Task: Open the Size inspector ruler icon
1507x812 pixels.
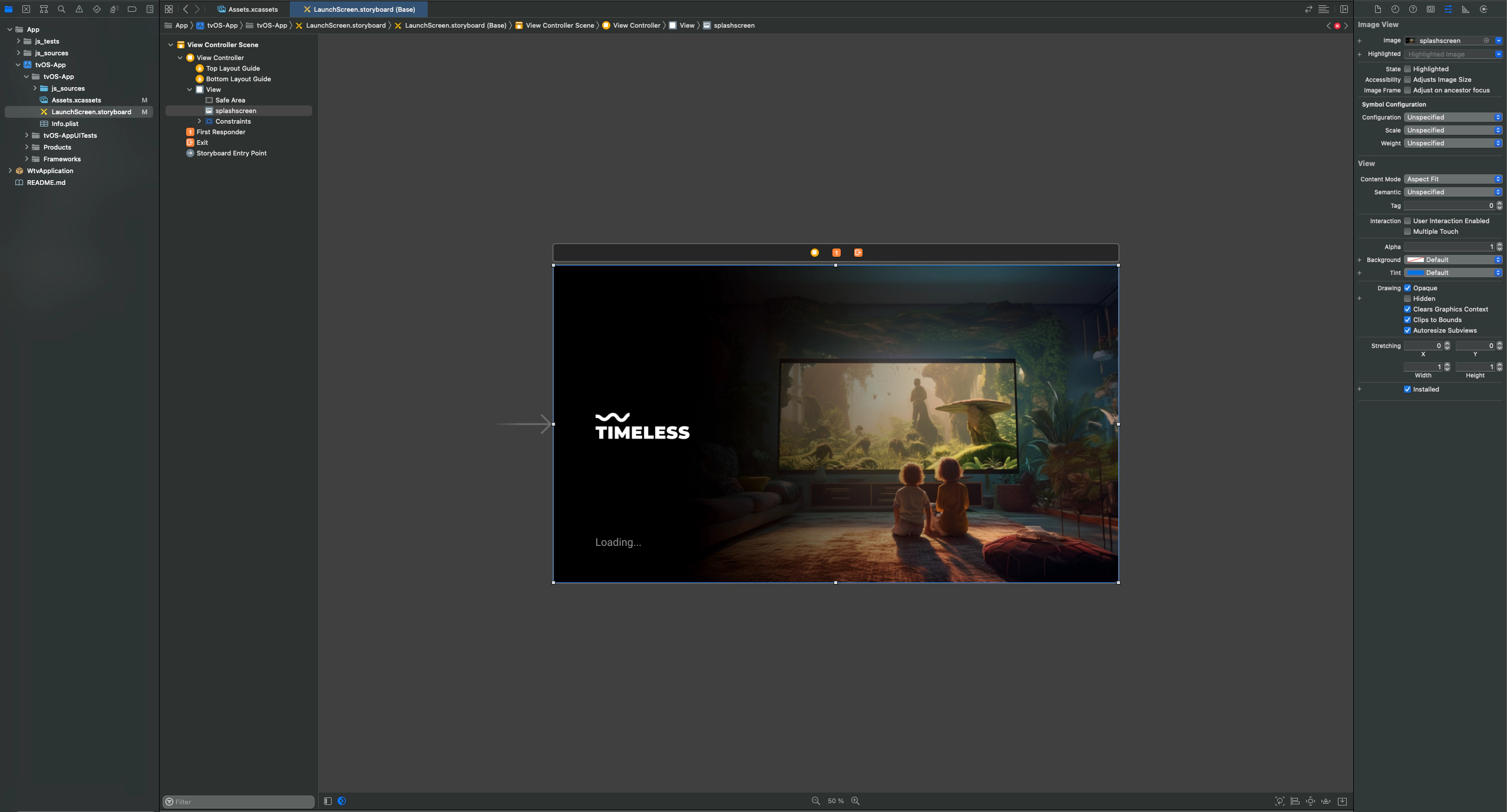Action: click(x=1465, y=9)
